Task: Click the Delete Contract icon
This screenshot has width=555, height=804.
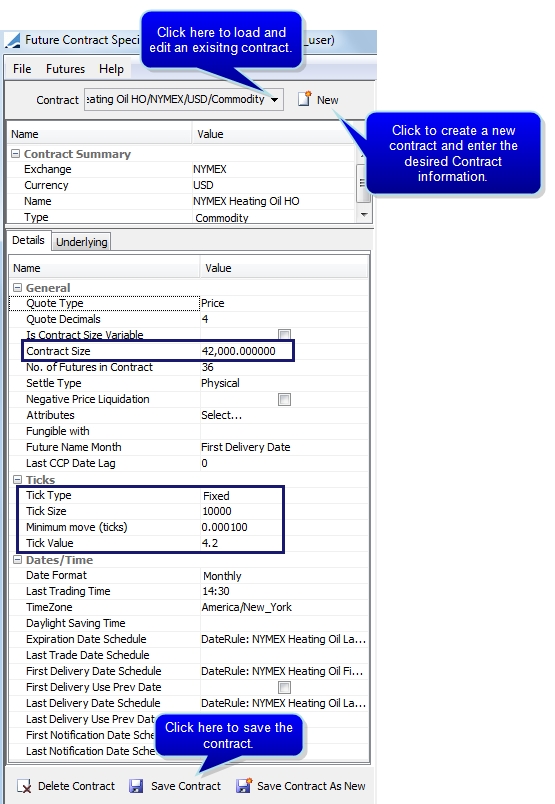Action: click(24, 786)
